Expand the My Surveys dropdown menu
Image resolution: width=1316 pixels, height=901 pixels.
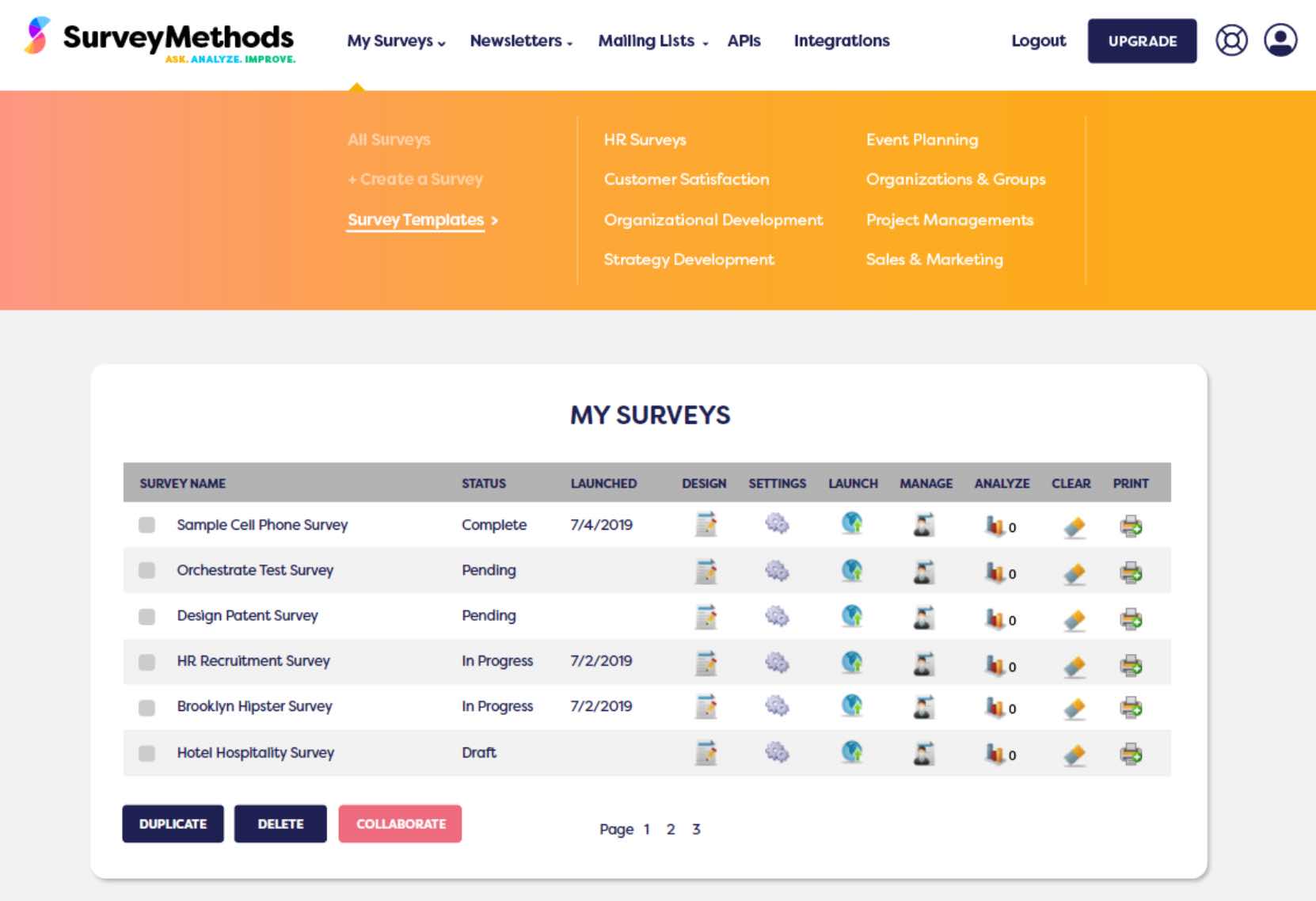[x=396, y=41]
